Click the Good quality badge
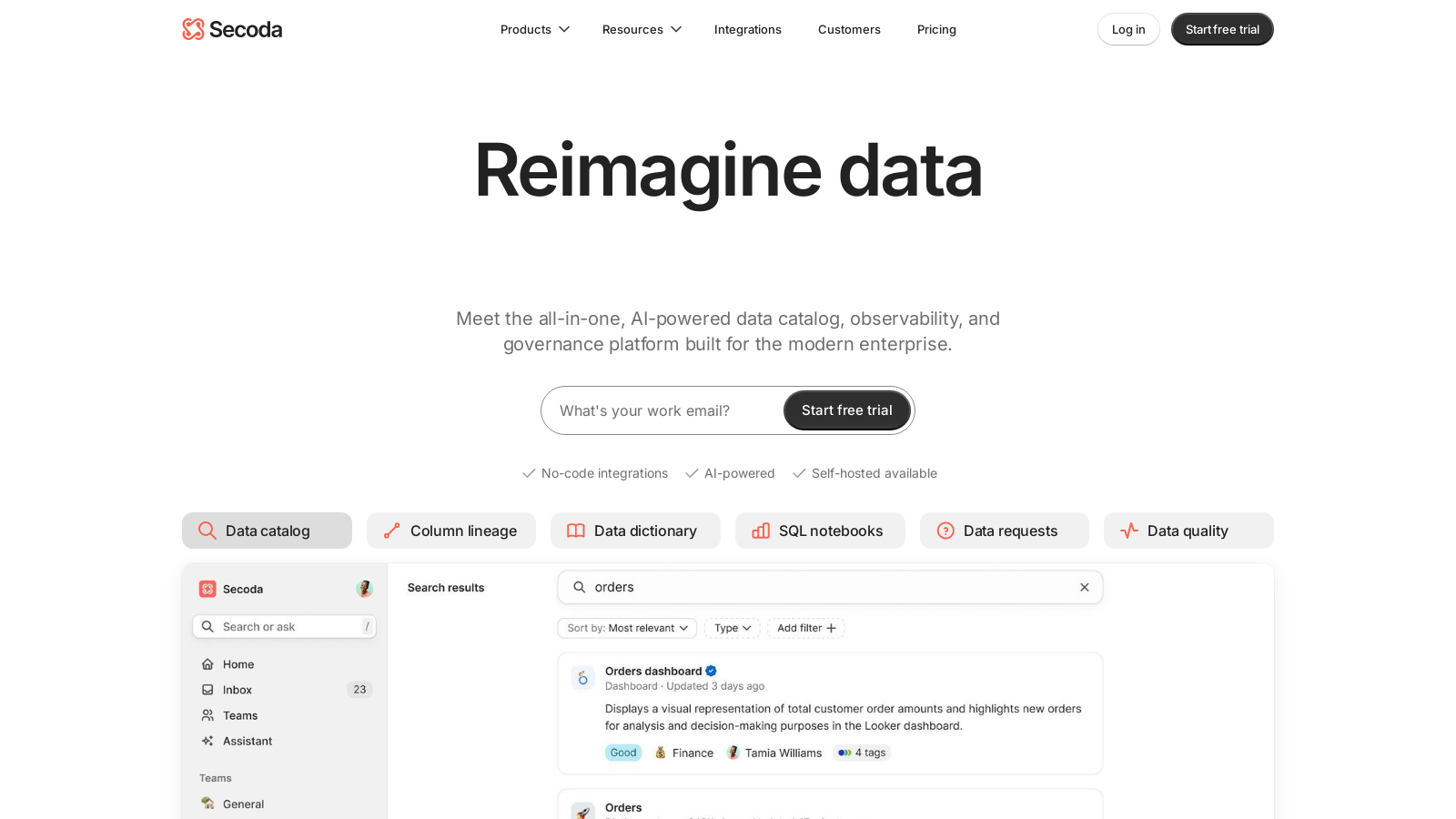The image size is (1456, 819). tap(623, 753)
